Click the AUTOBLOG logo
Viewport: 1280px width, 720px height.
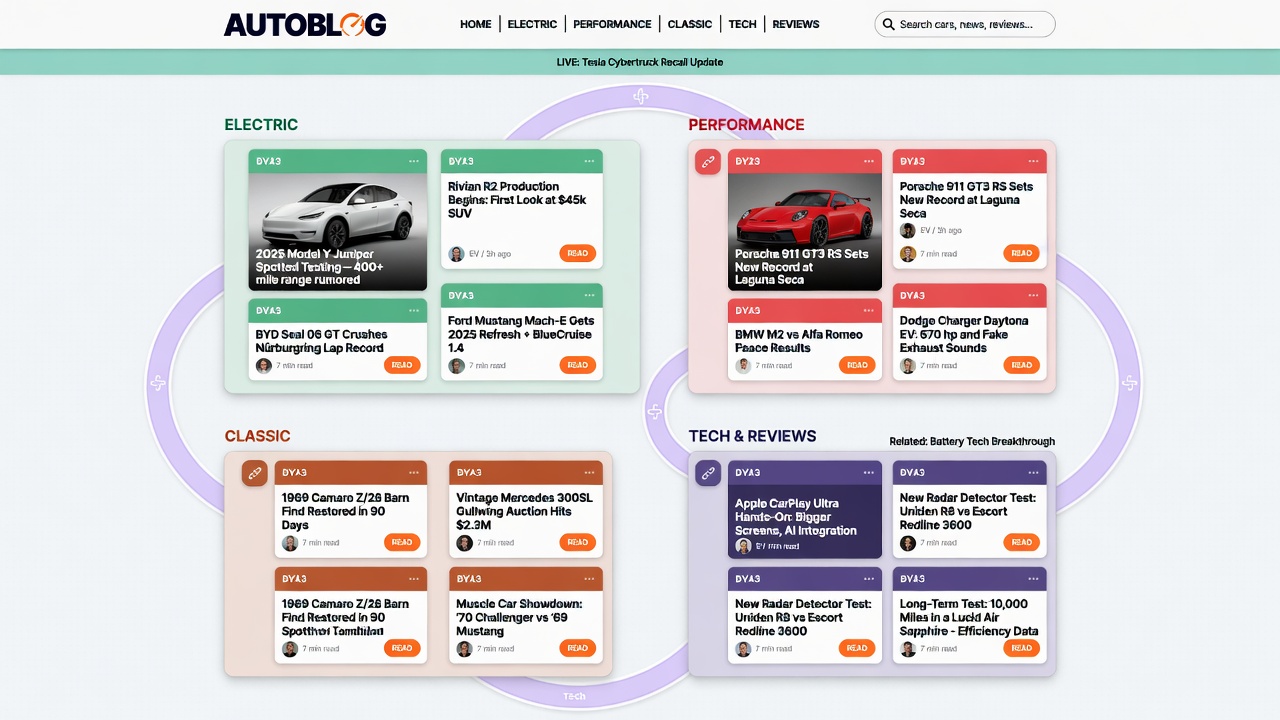coord(305,25)
